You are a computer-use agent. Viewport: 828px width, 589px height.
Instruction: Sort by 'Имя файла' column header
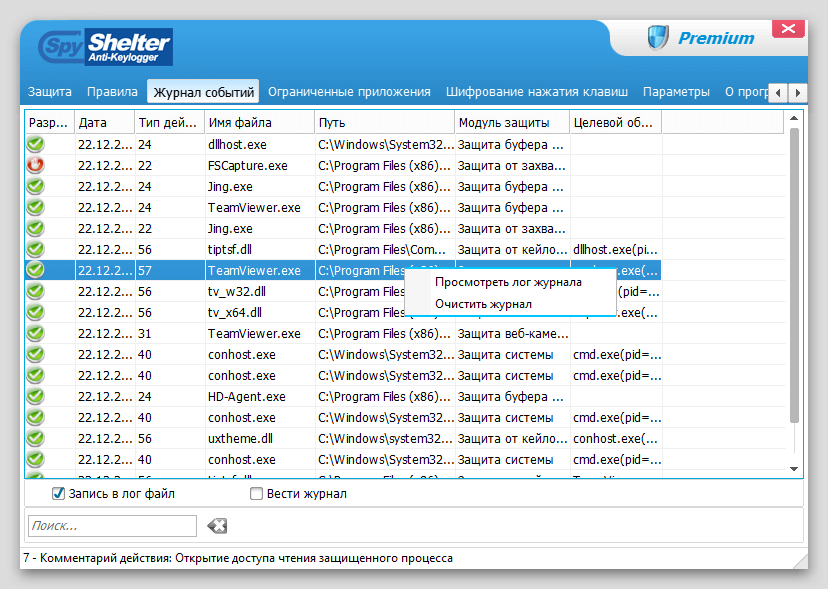[259, 123]
